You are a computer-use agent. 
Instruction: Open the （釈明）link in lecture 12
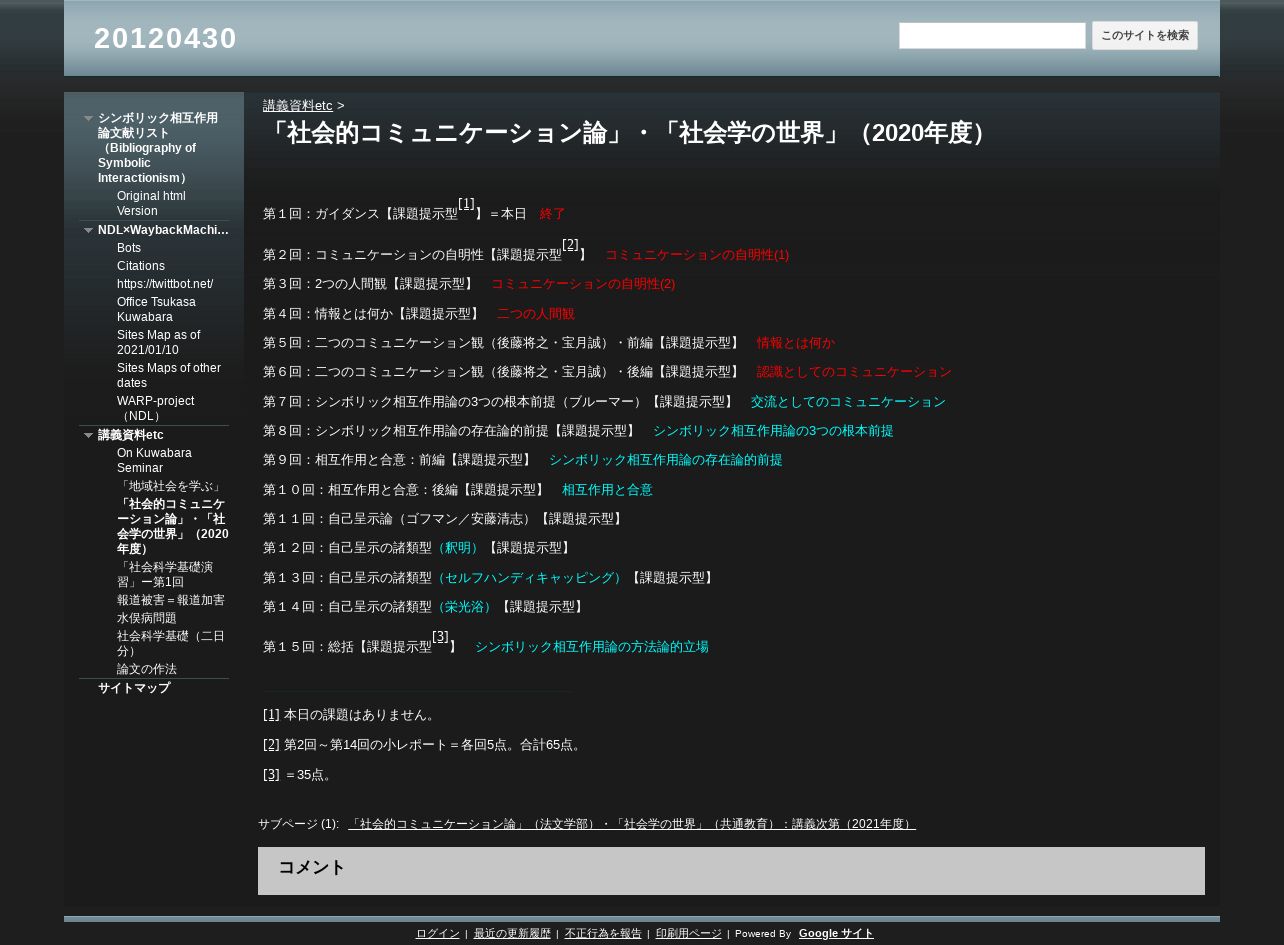coord(458,548)
